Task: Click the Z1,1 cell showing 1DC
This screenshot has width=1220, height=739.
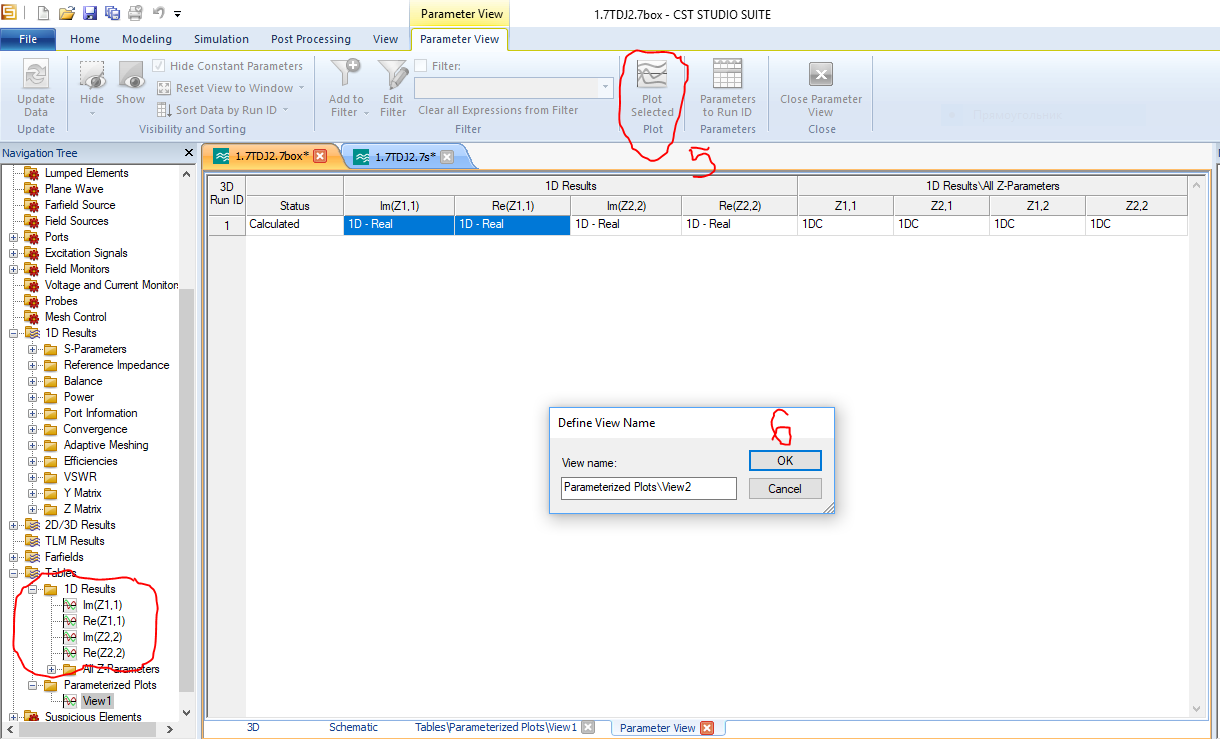Action: [845, 224]
